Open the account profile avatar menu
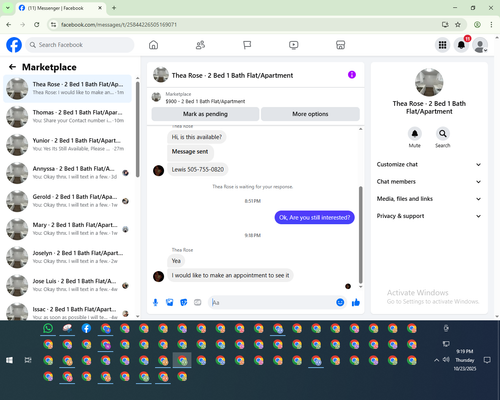Screen dimensions: 500x400 (x=480, y=45)
